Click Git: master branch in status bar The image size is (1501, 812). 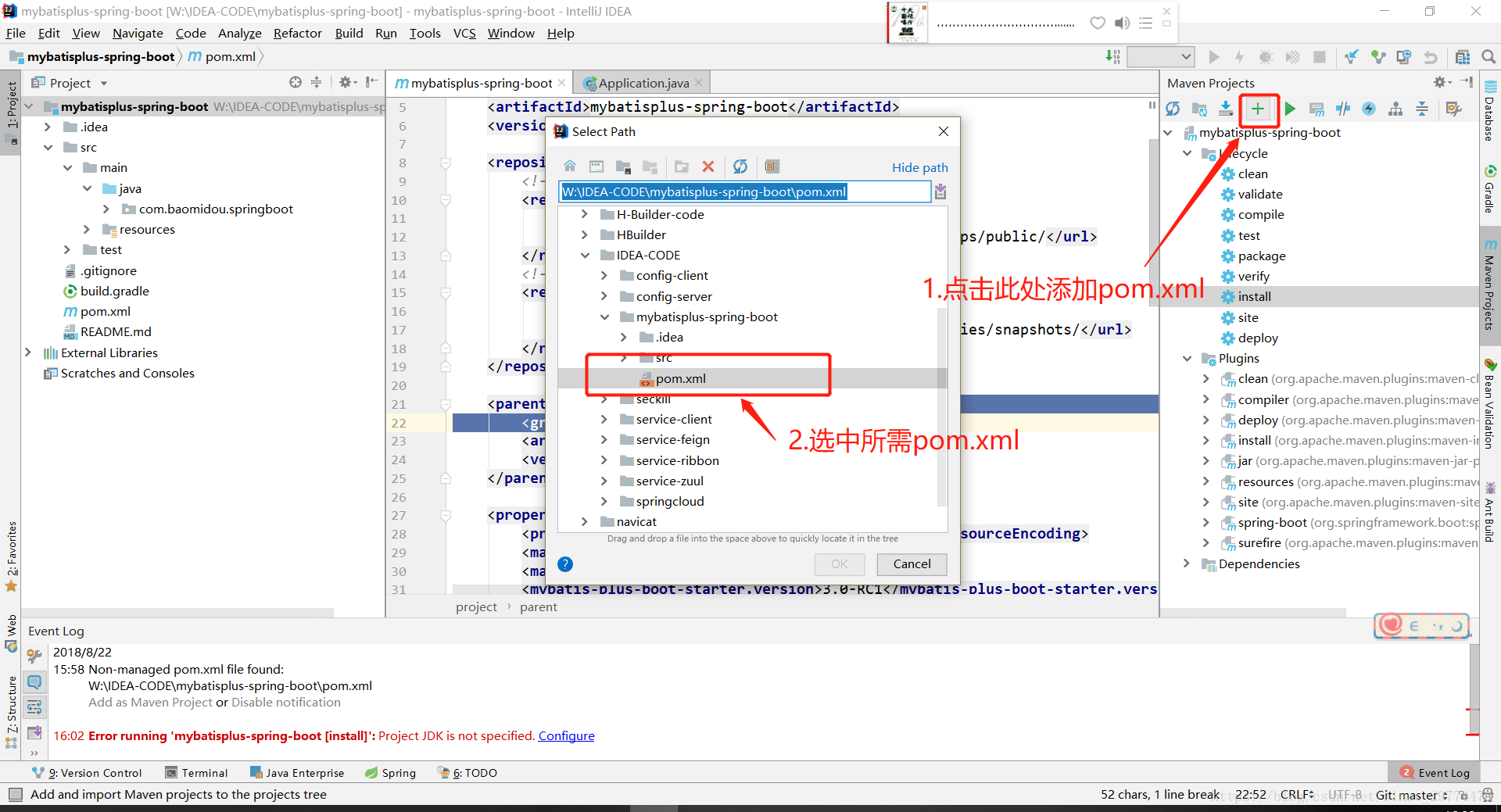1412,795
